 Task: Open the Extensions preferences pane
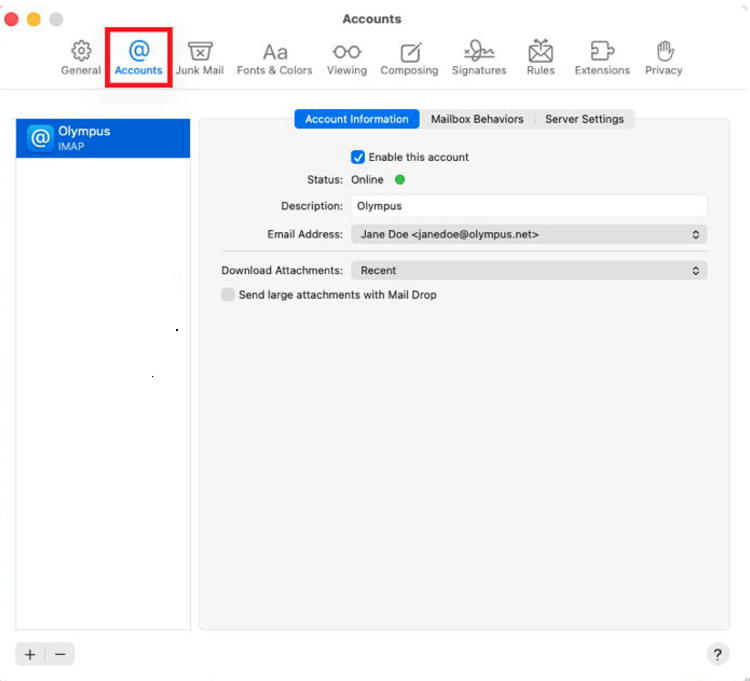pyautogui.click(x=602, y=58)
